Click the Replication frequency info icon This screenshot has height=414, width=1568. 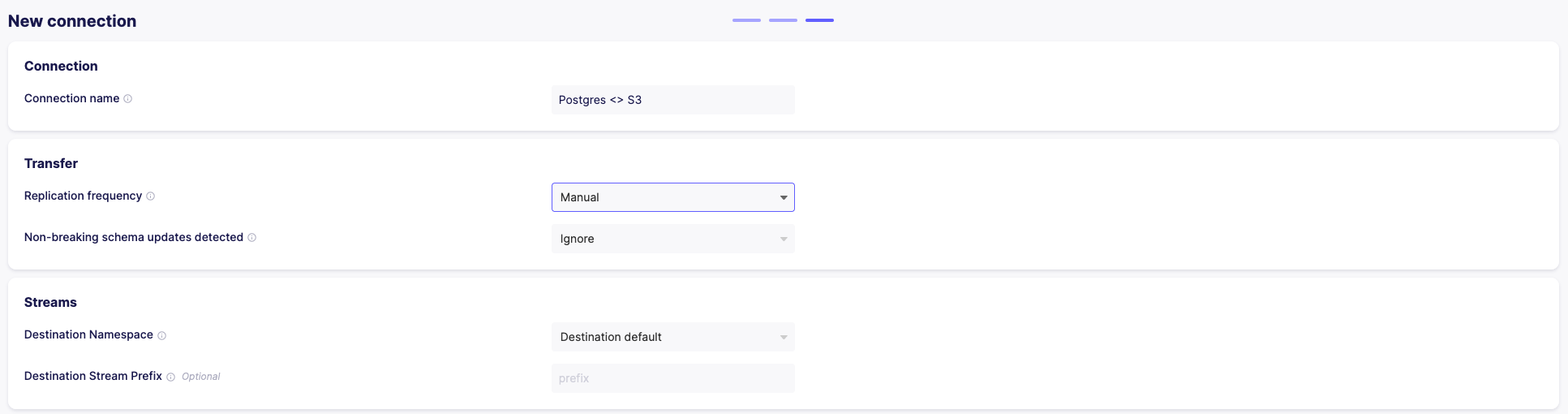[x=150, y=196]
